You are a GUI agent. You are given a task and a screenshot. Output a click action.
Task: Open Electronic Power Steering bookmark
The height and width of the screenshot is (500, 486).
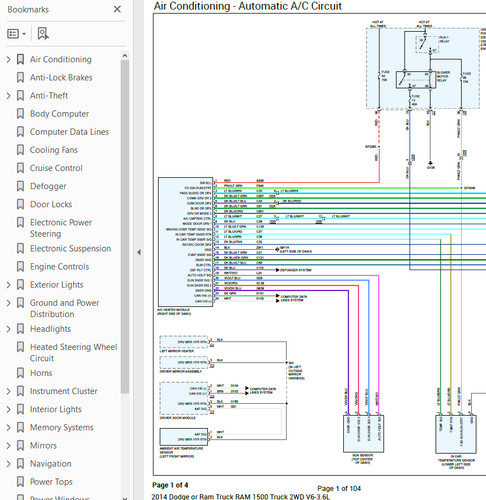pos(61,228)
